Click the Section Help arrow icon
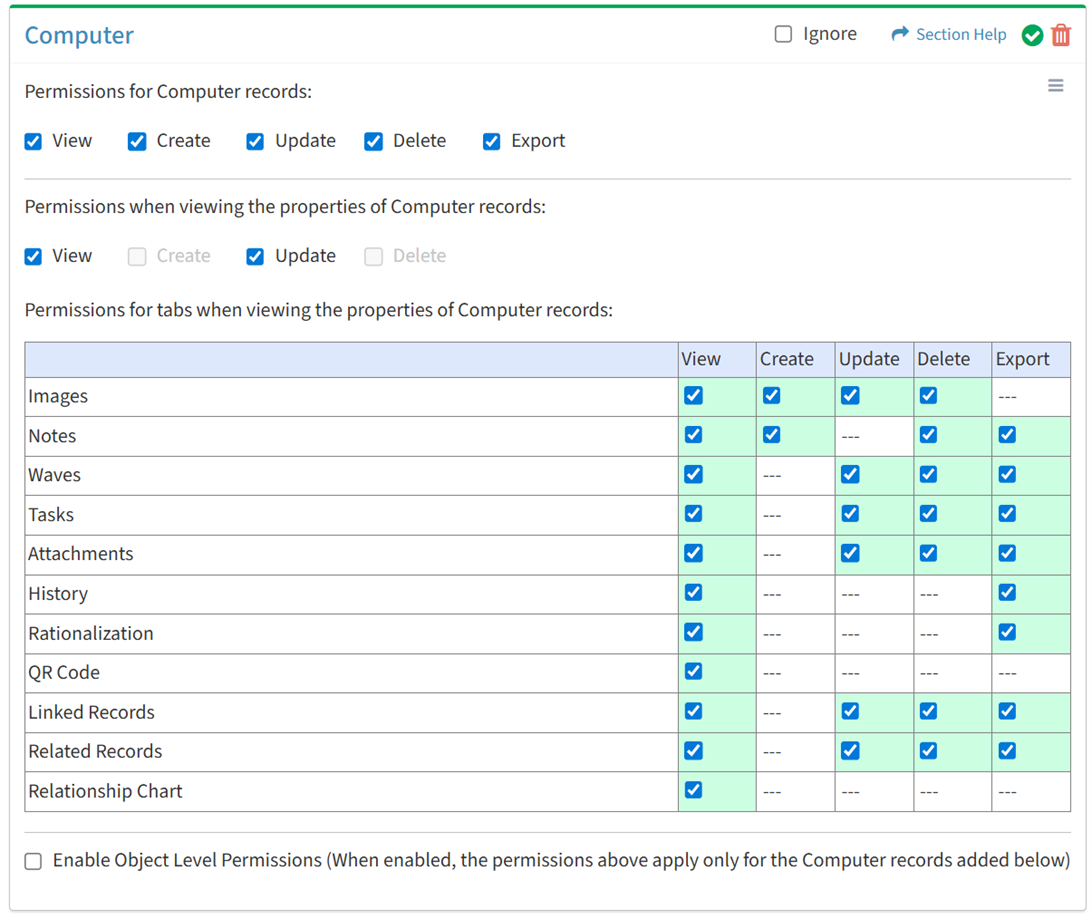The image size is (1092, 919). click(x=900, y=34)
